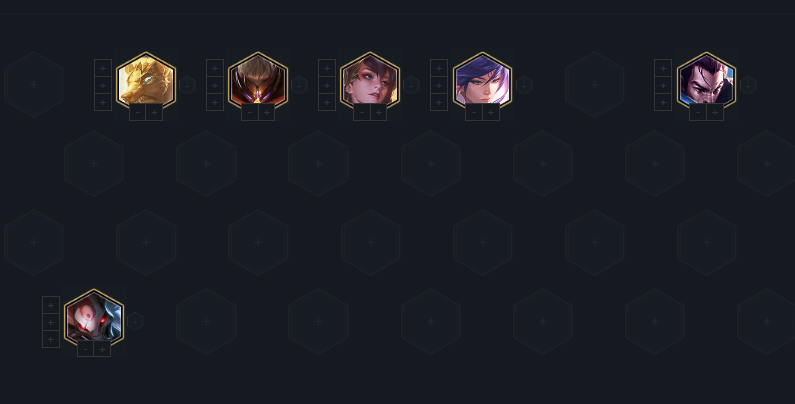Add middle item slot for purple-haired champion
The width and height of the screenshot is (795, 404).
[x=439, y=85]
